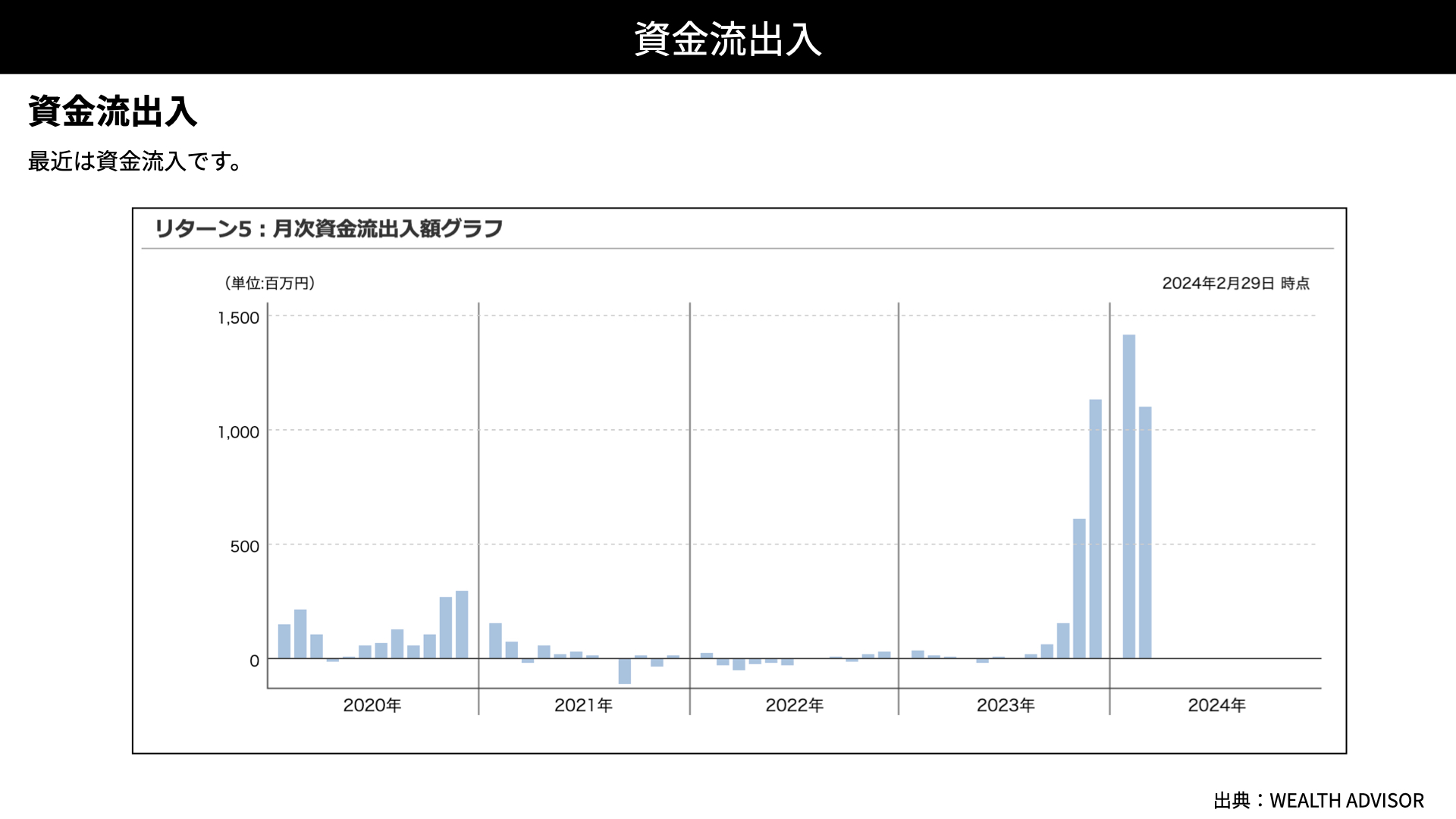Viewport: 1456px width, 819px height.
Task: Click the unit label (単位:百万円)
Action: tap(270, 283)
